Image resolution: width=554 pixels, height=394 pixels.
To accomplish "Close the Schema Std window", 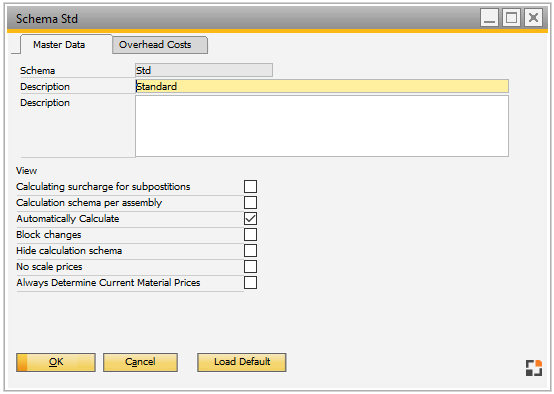I will click(x=533, y=18).
